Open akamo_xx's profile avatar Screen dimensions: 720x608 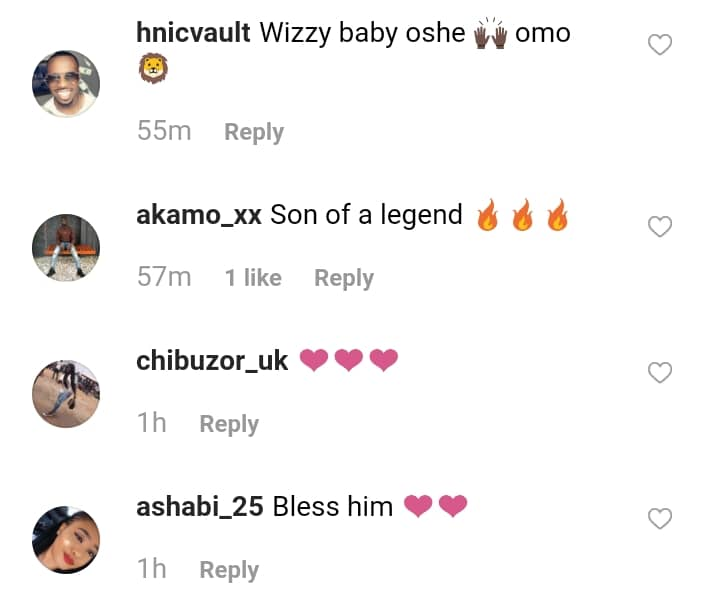67,247
